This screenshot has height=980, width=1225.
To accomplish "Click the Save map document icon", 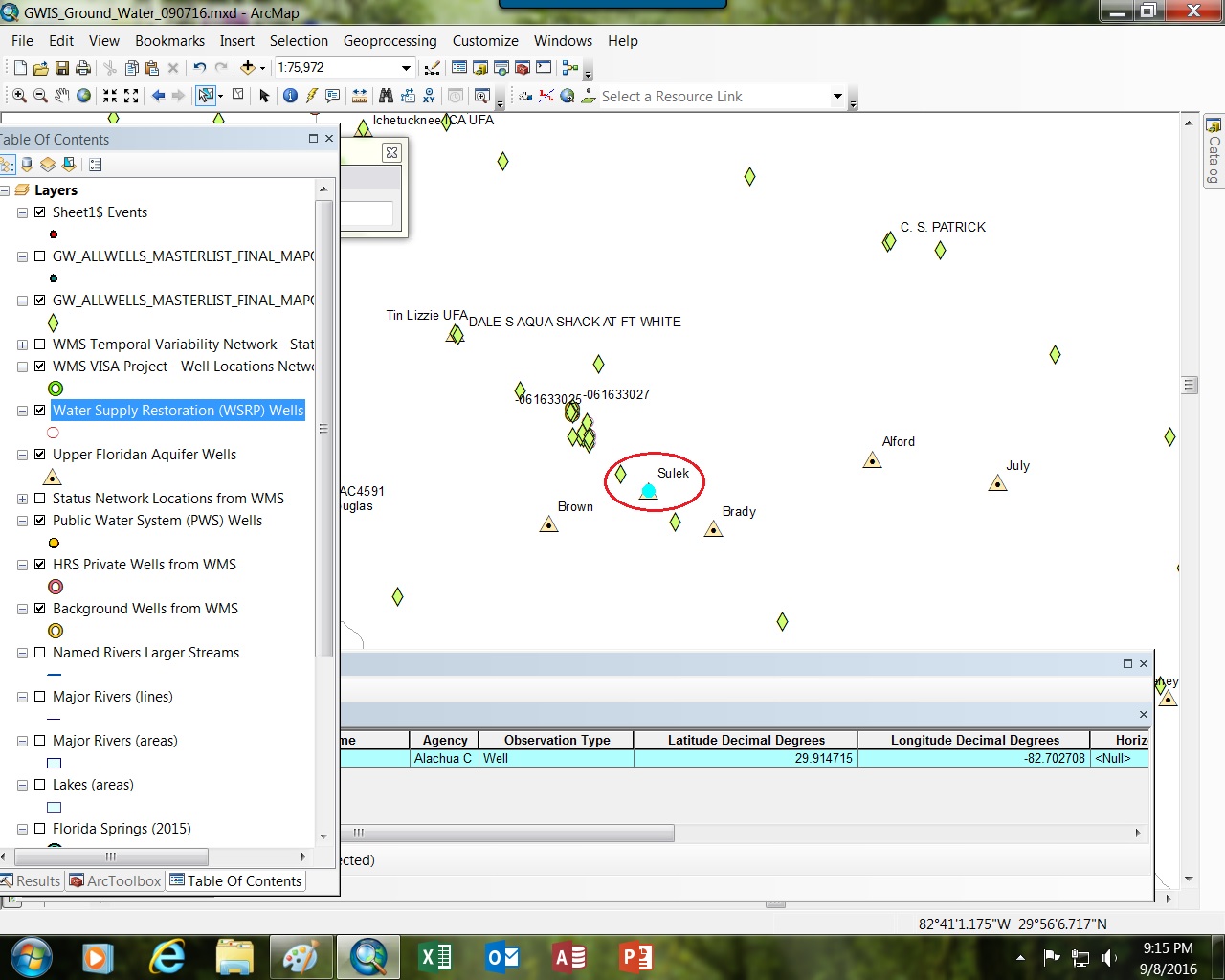I will pos(62,68).
